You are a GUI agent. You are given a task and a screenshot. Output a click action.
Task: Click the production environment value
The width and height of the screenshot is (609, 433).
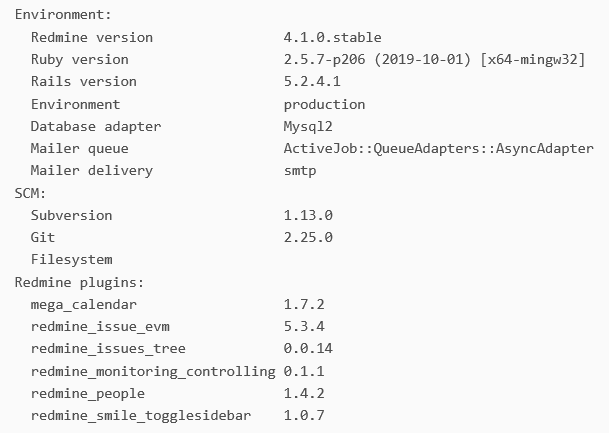[324, 104]
